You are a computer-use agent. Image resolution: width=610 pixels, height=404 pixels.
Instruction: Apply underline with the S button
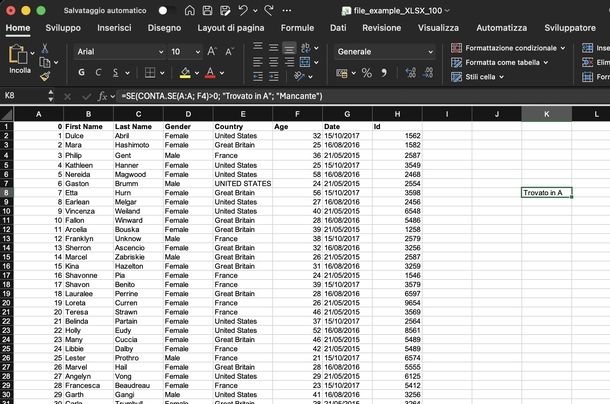coord(116,72)
